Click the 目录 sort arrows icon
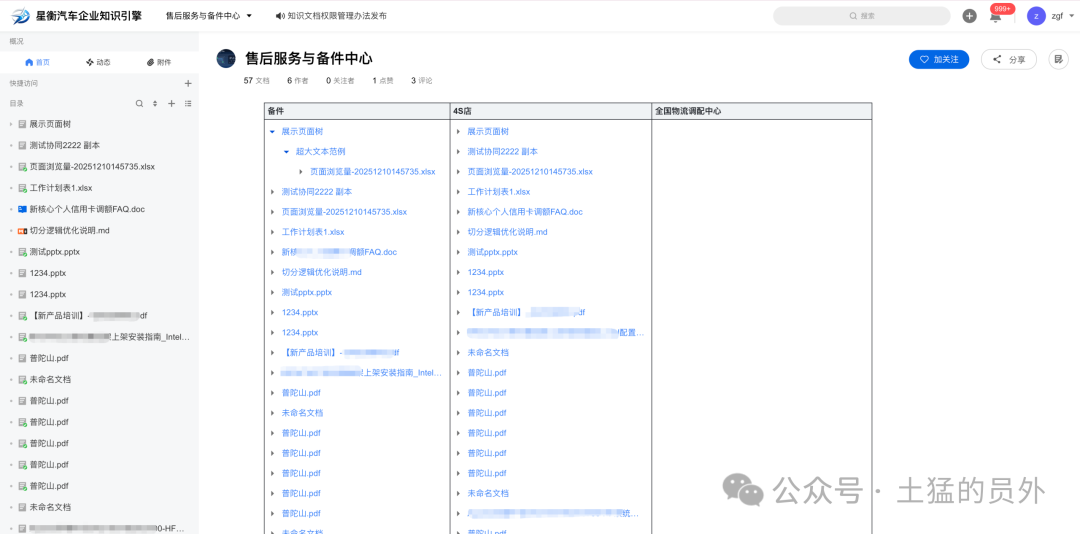 155,103
